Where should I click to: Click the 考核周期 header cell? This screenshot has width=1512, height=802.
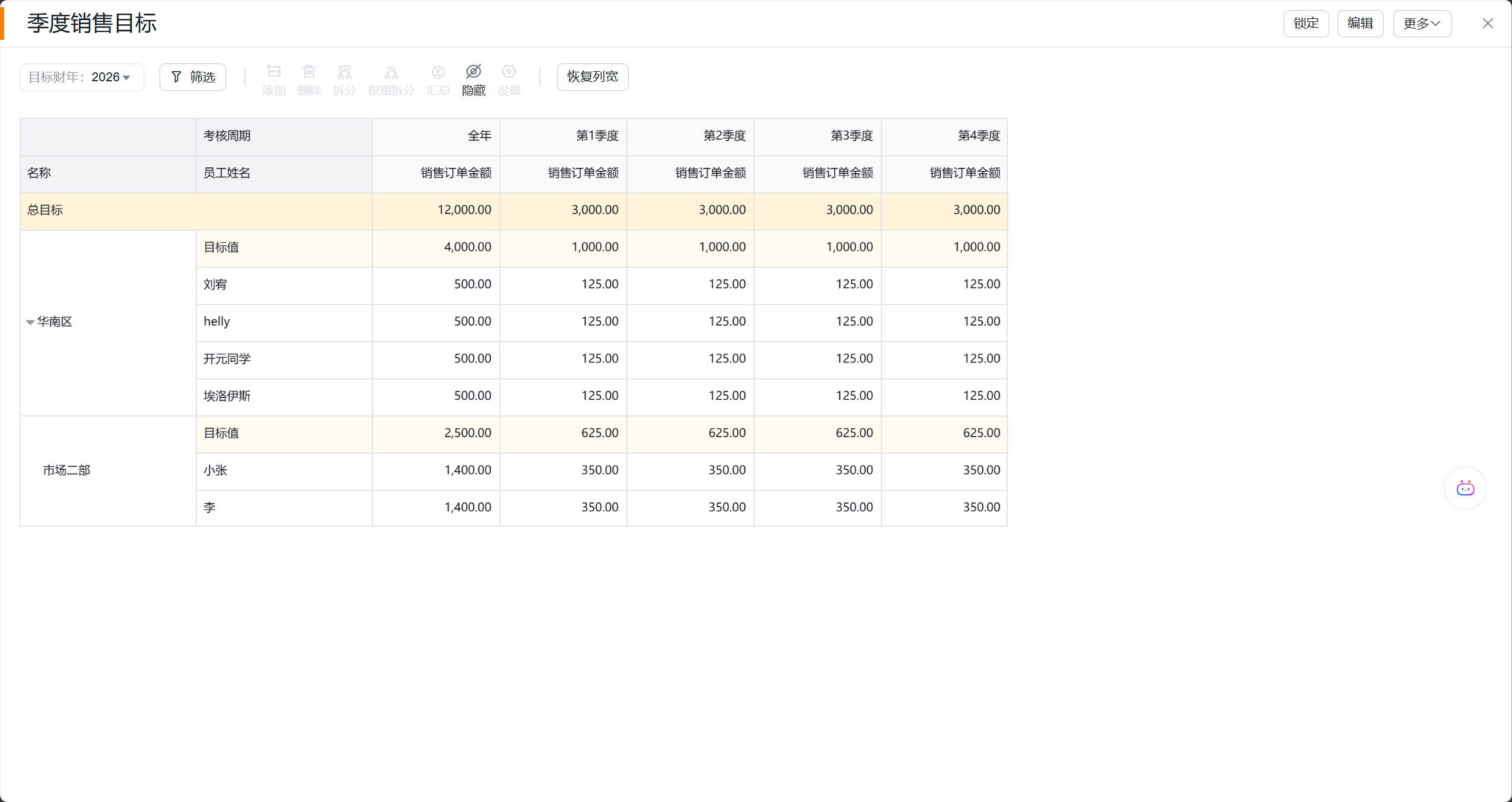click(x=284, y=136)
